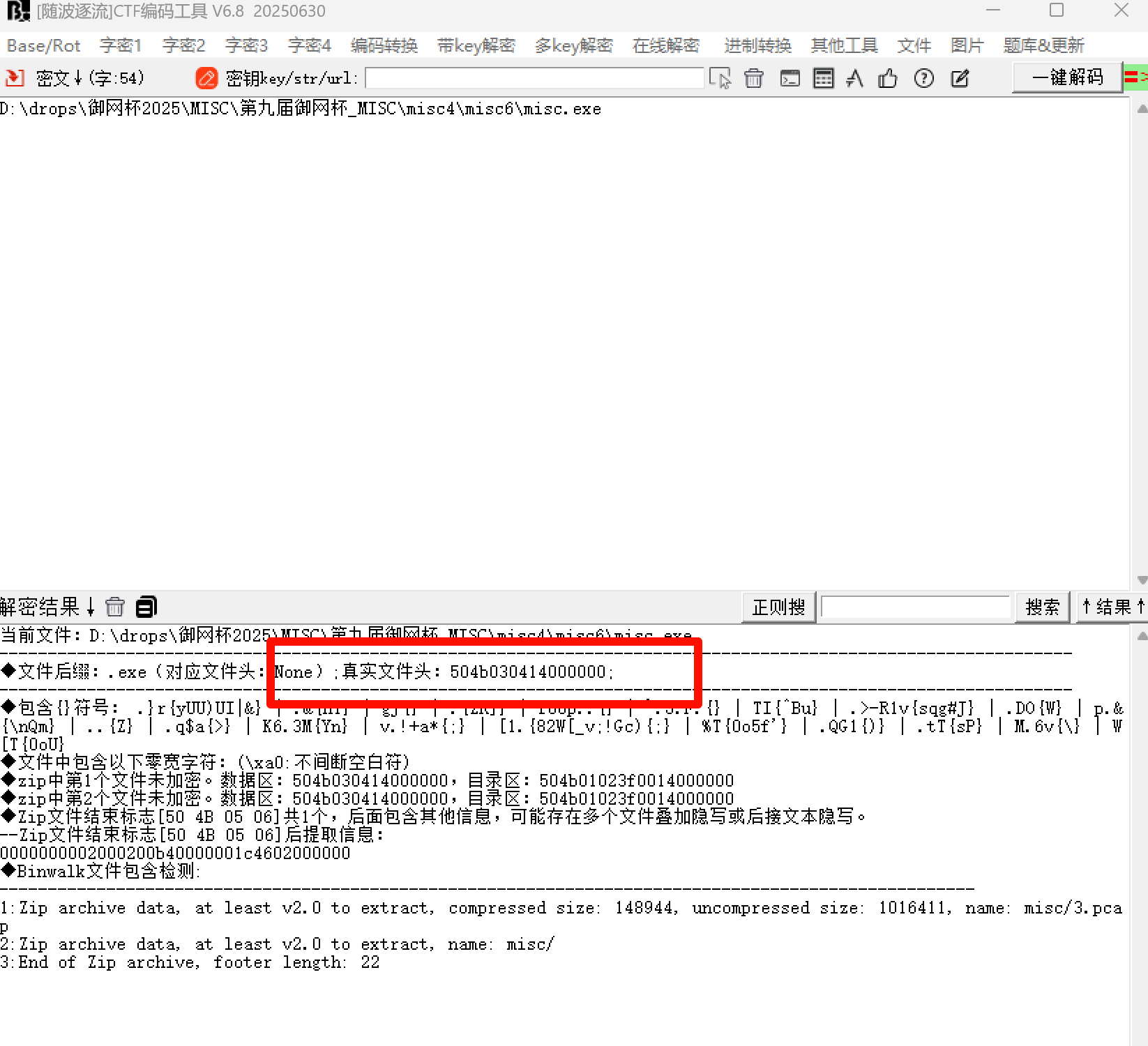Click the 当前文件 line in the results

pos(347,635)
